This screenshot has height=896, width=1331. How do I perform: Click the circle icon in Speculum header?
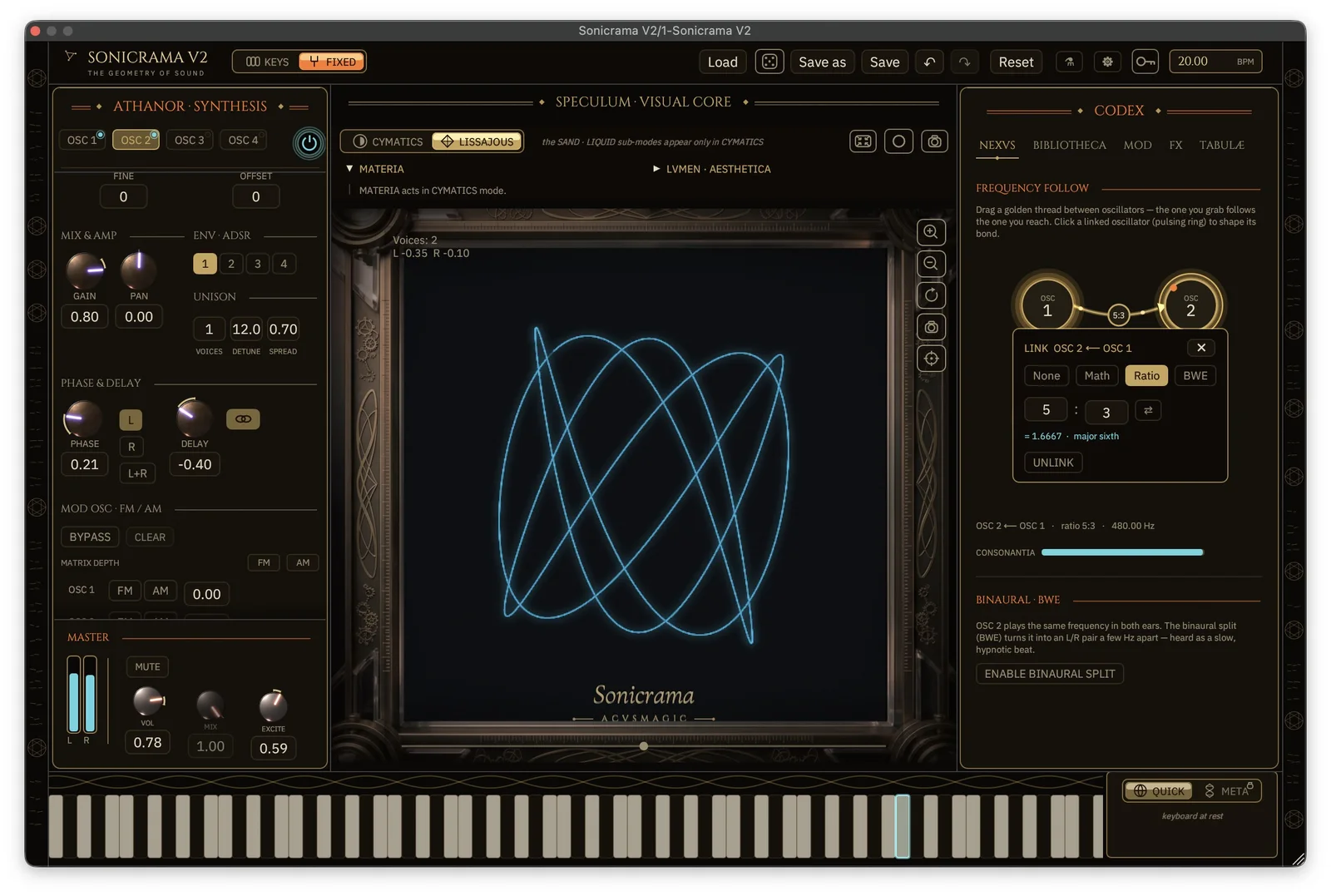[x=898, y=141]
